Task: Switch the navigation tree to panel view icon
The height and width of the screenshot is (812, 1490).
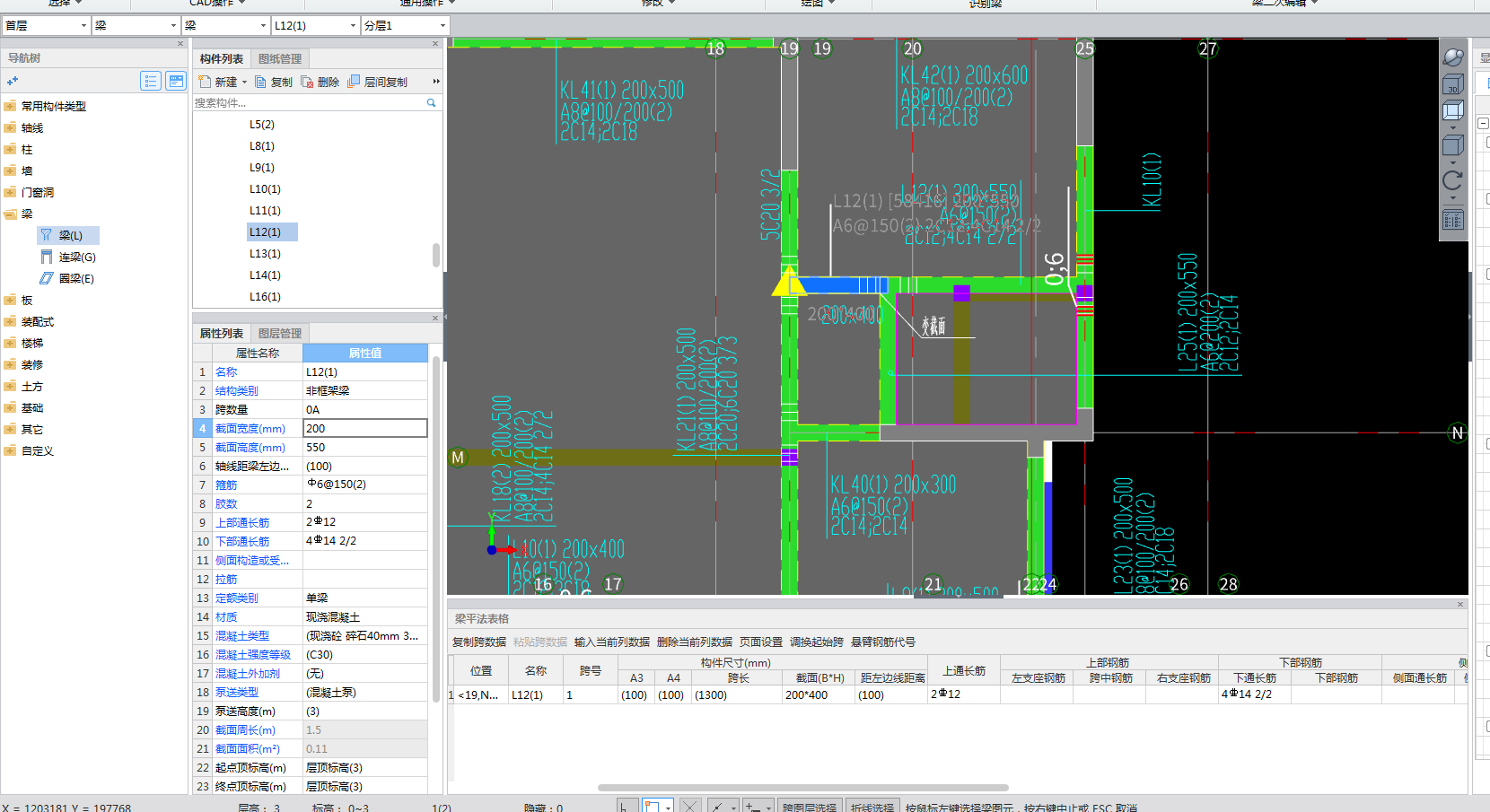Action: (177, 82)
